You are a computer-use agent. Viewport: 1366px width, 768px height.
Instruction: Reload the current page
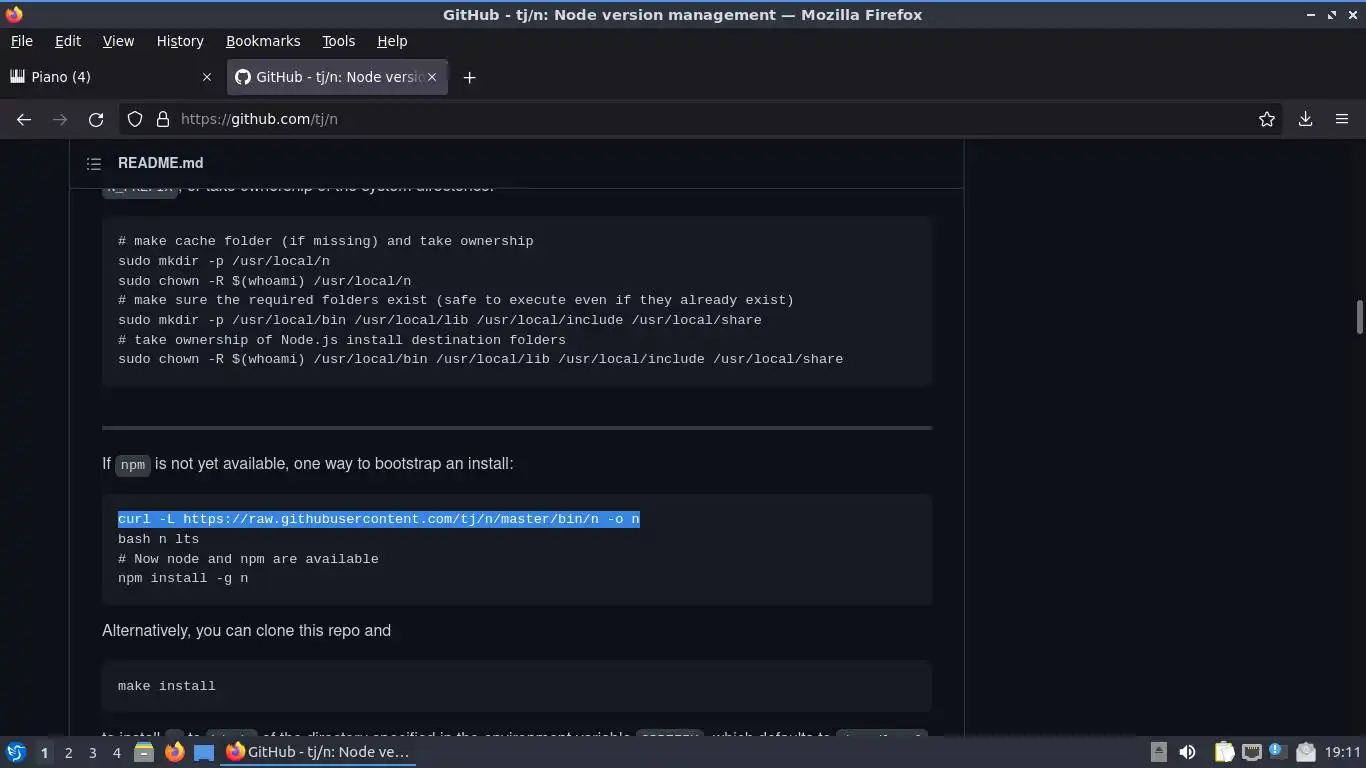[96, 119]
